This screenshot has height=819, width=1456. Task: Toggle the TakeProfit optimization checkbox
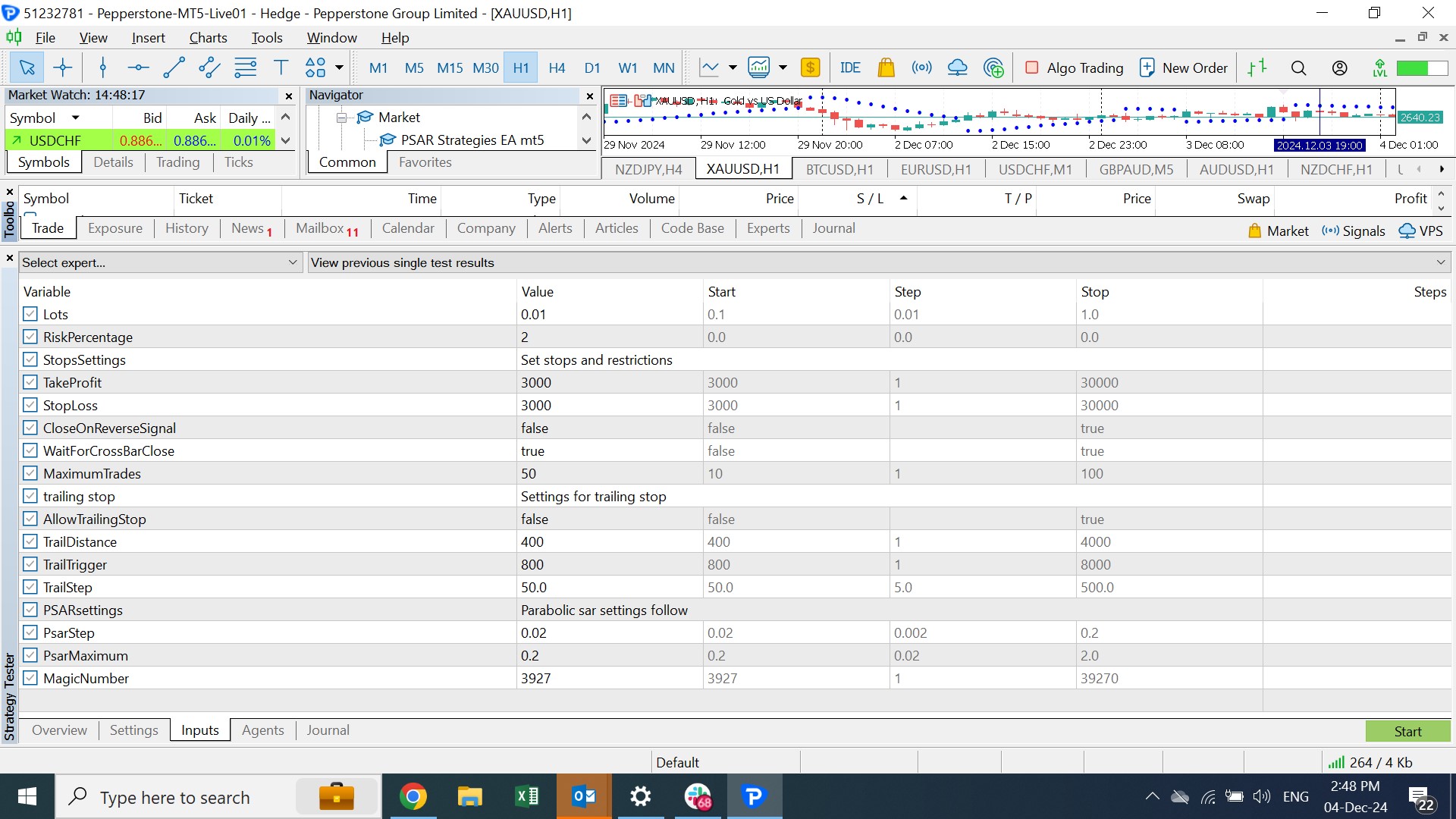tap(30, 382)
